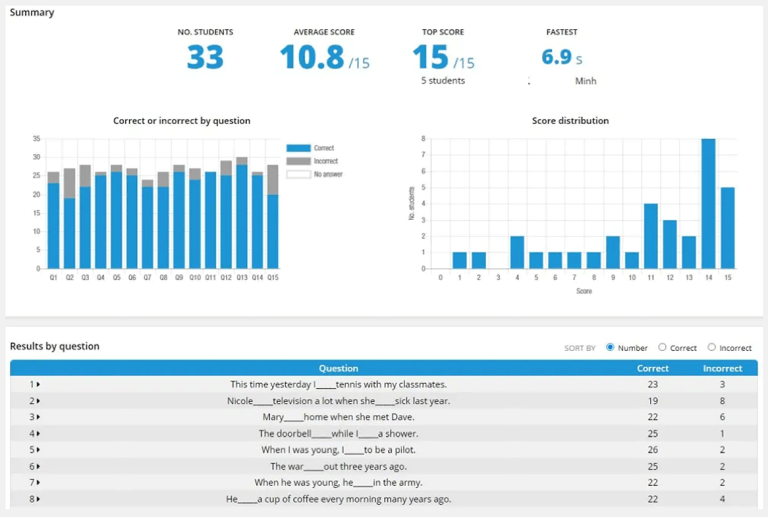
Task: Click the Question column header
Action: coord(338,368)
